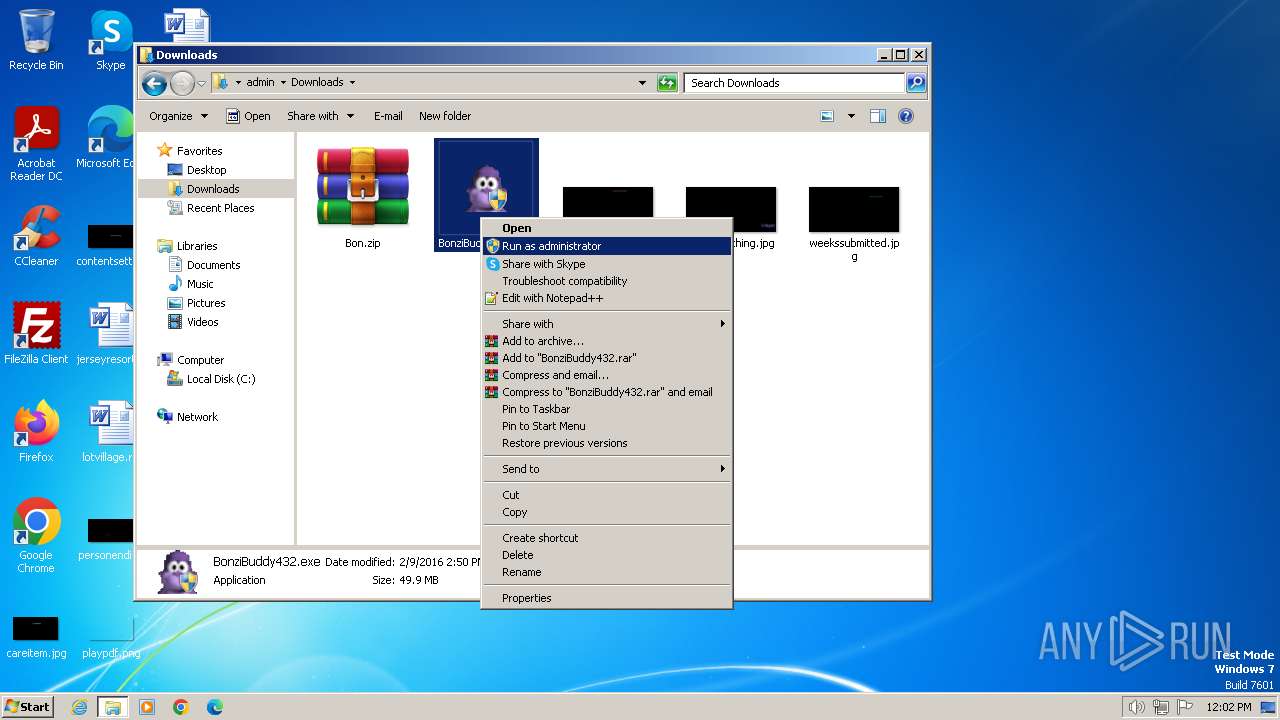
Task: Open Internet Explorer from taskbar
Action: [x=79, y=707]
